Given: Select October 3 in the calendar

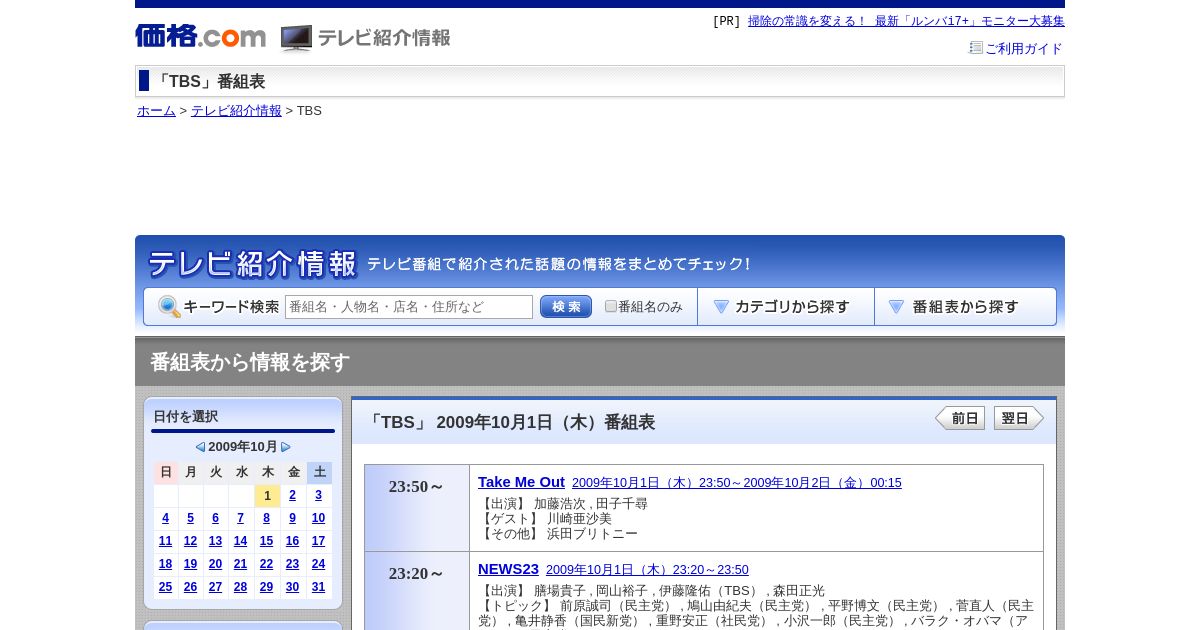Looking at the screenshot, I should pos(319,495).
